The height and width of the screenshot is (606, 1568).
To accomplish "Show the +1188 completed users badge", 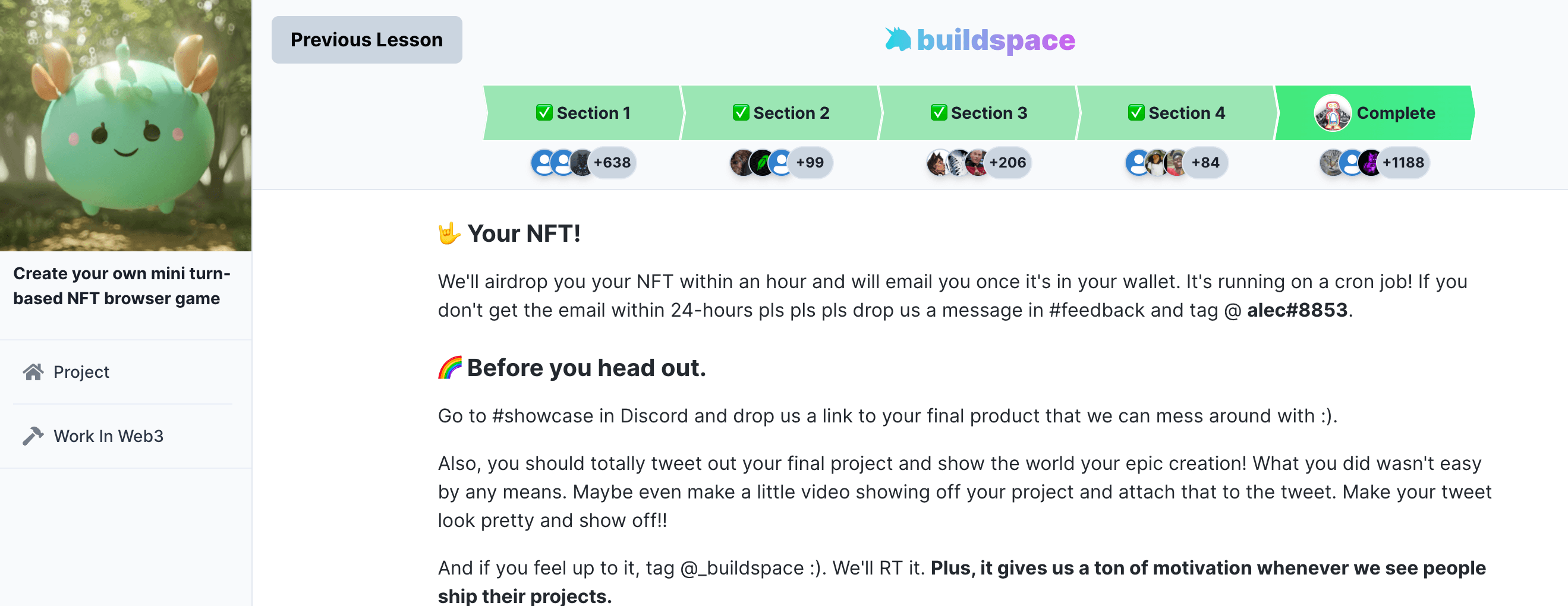I will [x=1403, y=163].
